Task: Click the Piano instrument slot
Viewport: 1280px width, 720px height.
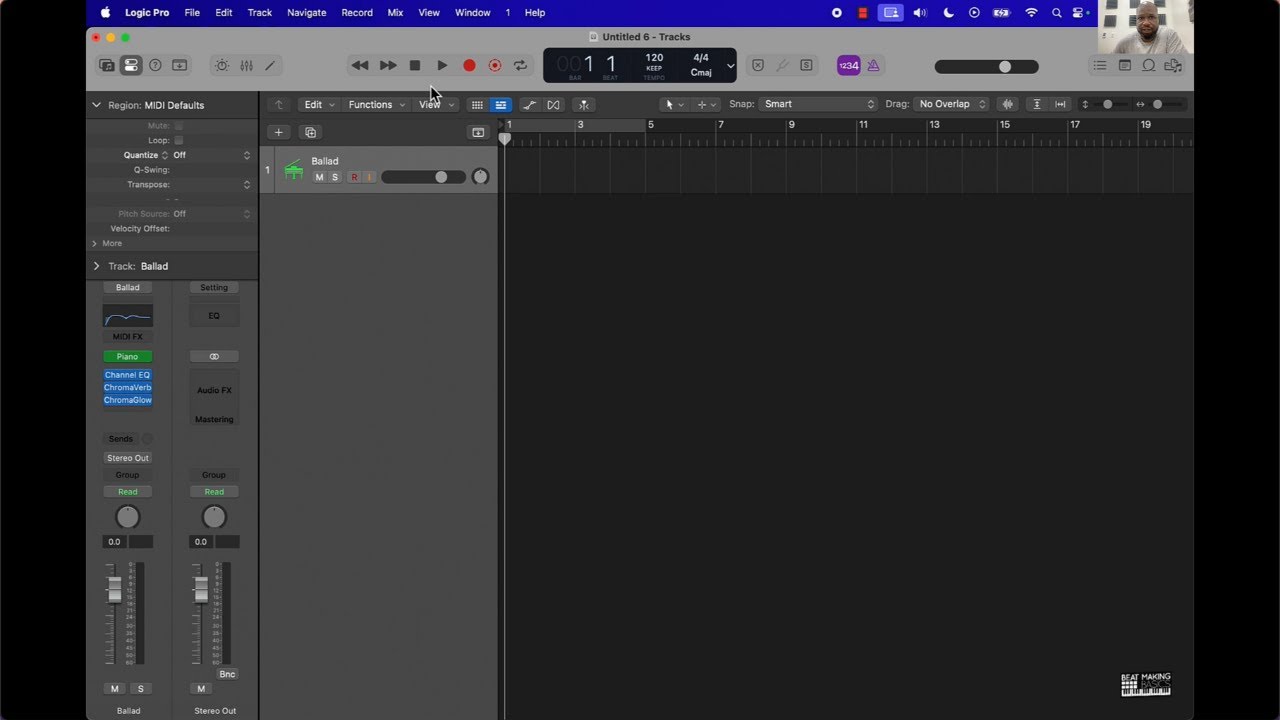Action: pyautogui.click(x=127, y=357)
